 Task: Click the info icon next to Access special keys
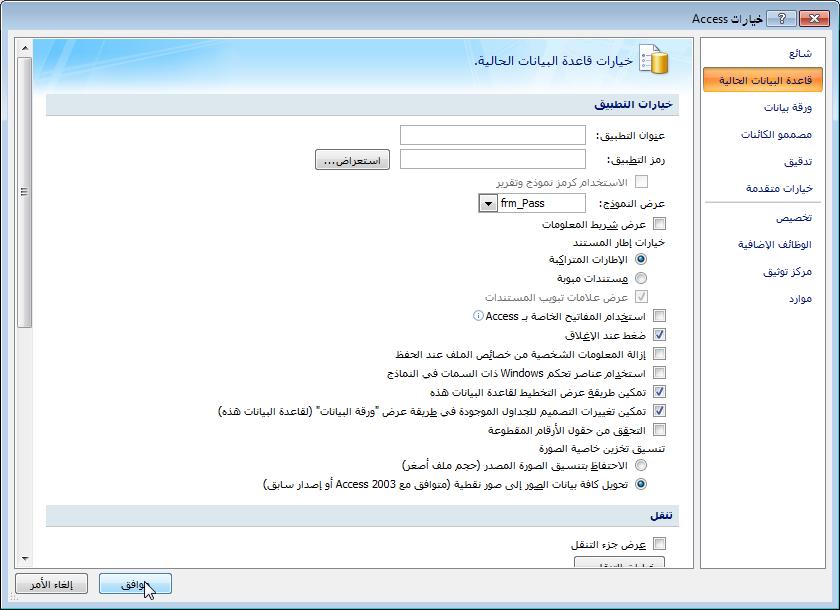pos(478,316)
